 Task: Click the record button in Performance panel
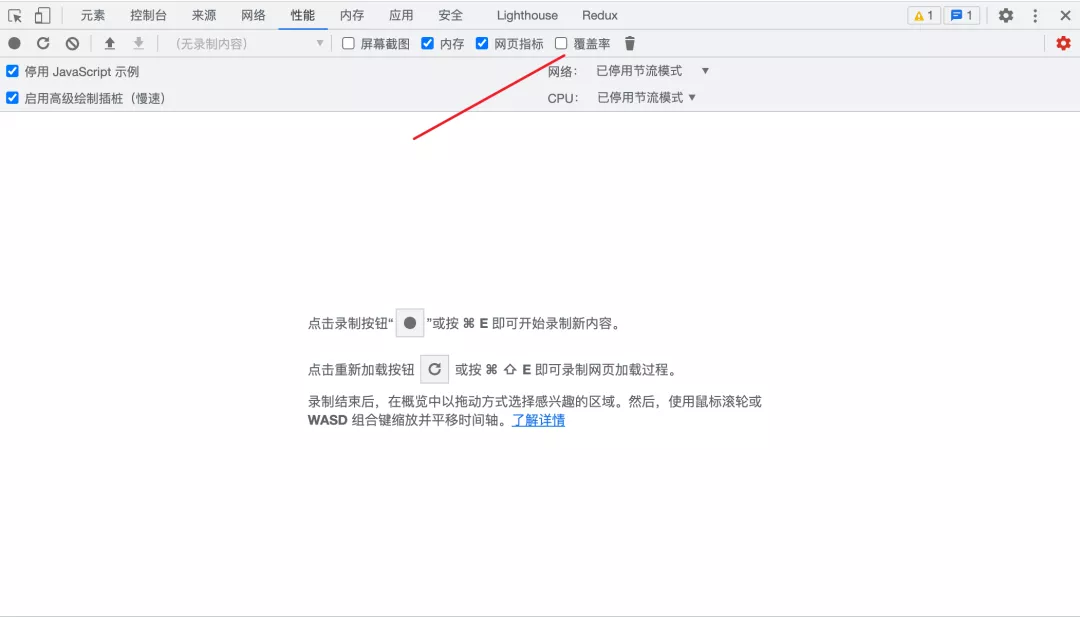12,43
